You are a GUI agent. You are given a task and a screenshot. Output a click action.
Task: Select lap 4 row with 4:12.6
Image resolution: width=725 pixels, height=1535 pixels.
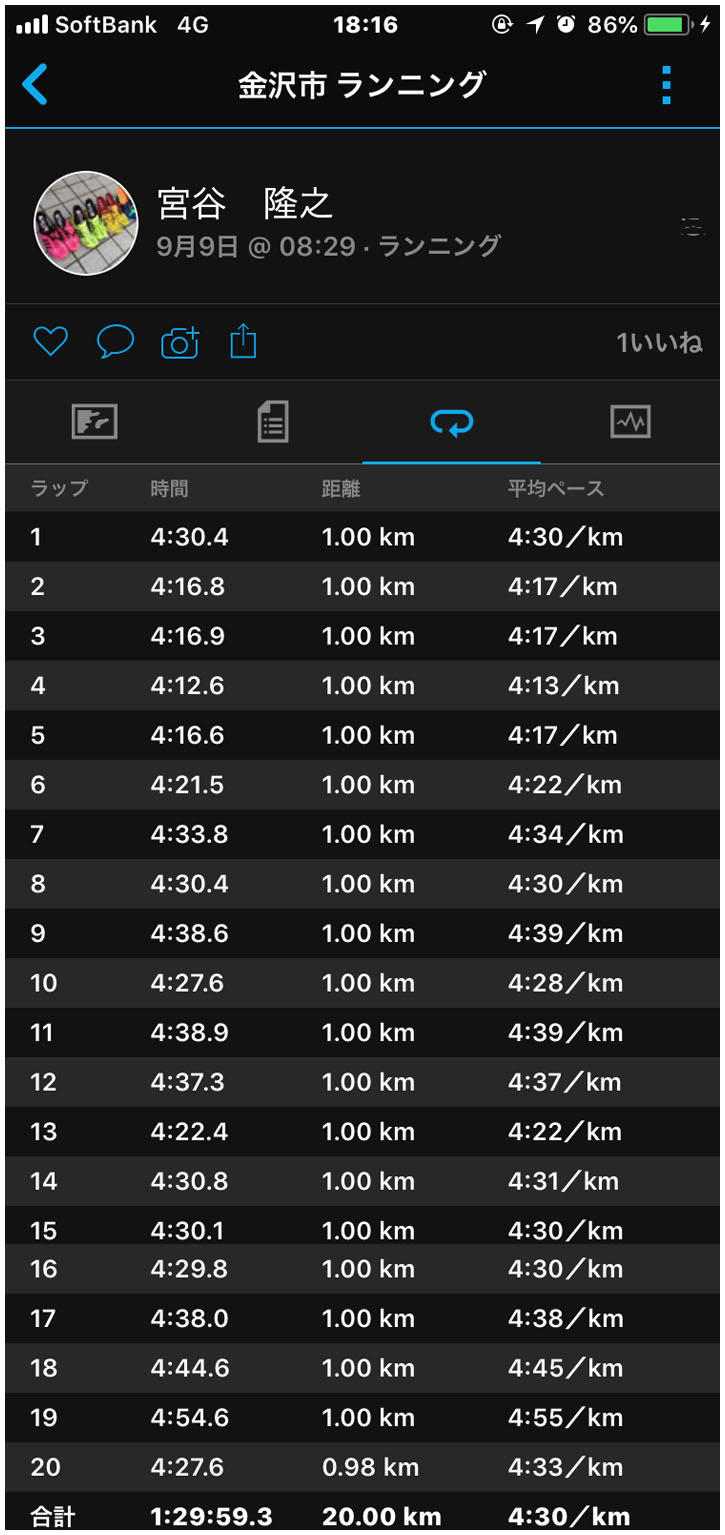click(362, 686)
